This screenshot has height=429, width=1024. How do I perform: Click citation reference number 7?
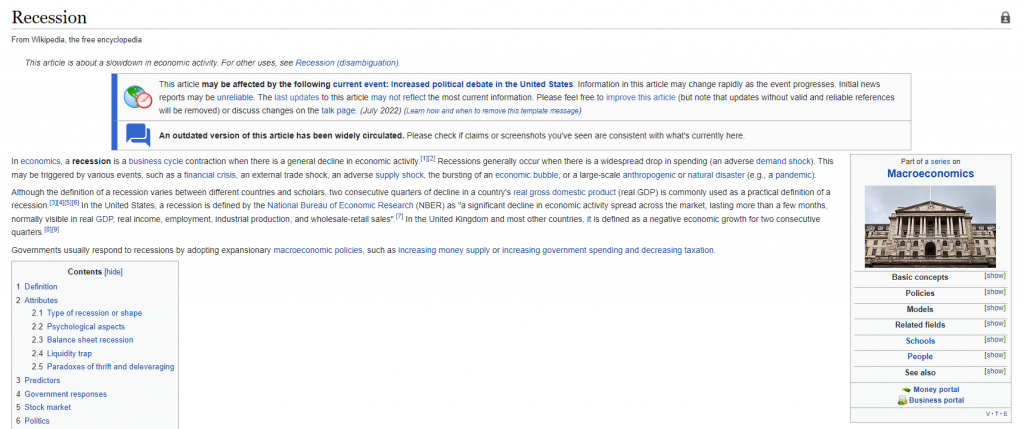click(x=399, y=216)
